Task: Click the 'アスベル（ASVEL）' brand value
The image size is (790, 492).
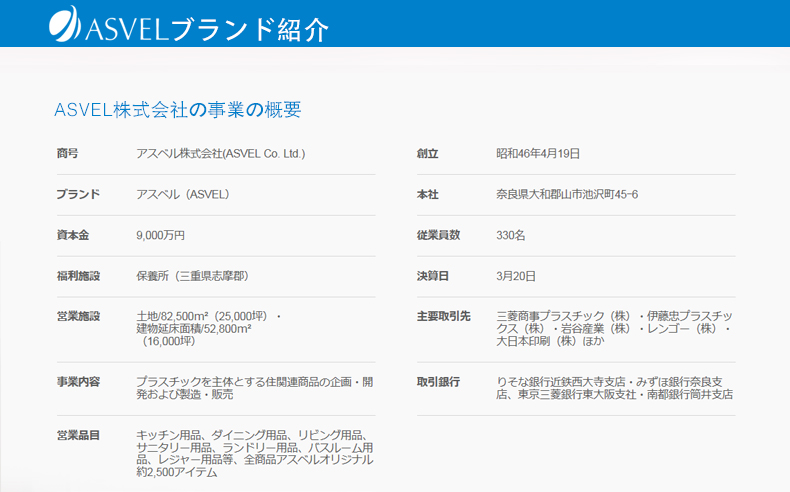Action: 183,194
